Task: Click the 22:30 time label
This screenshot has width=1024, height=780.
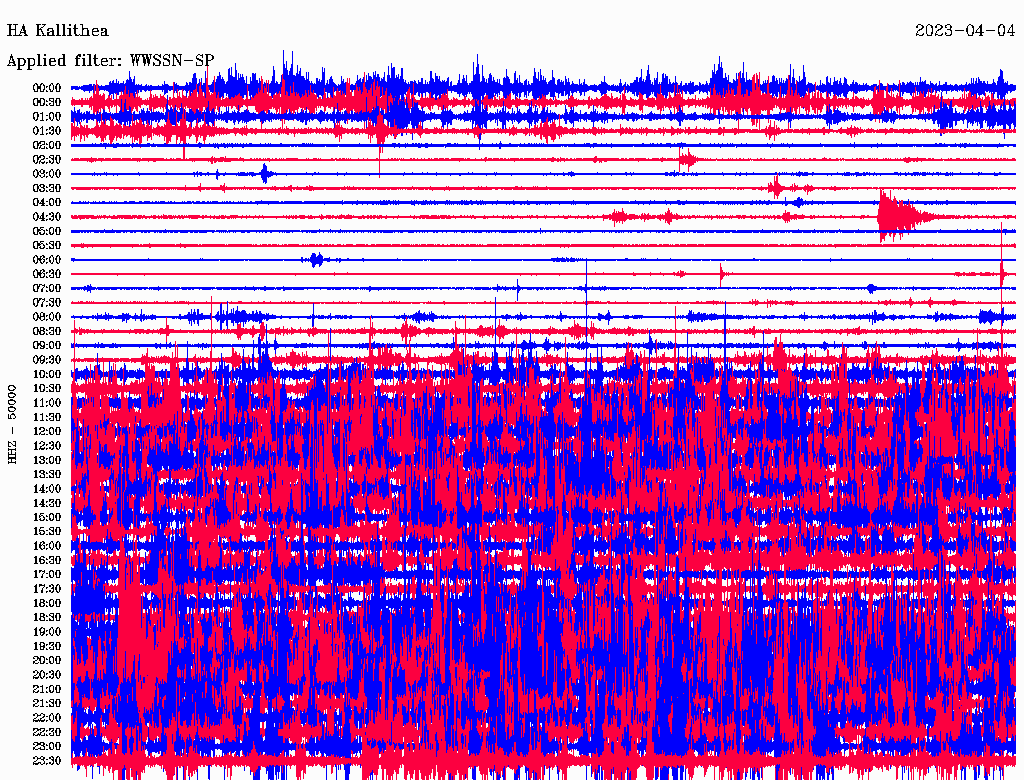Action: pyautogui.click(x=47, y=732)
